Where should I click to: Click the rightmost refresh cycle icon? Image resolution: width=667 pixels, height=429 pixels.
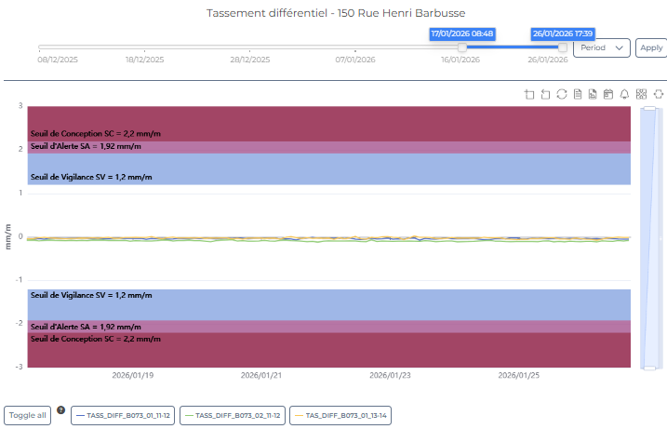tap(658, 95)
